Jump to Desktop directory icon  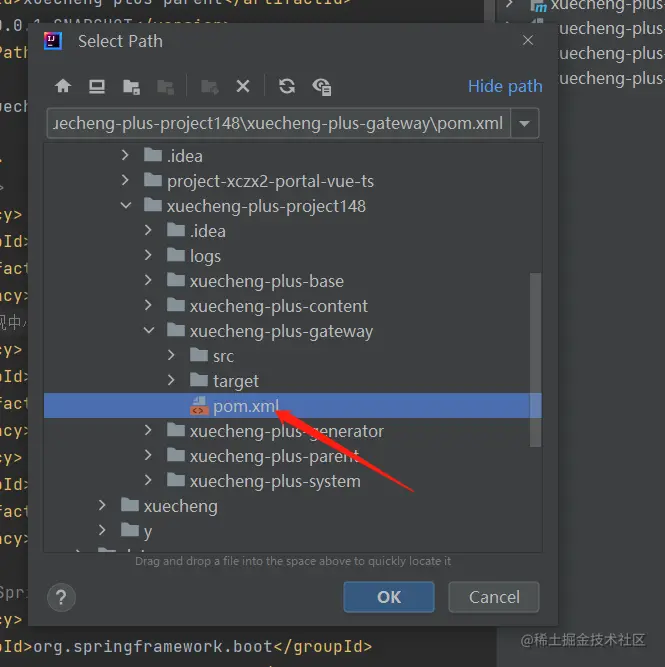click(97, 86)
